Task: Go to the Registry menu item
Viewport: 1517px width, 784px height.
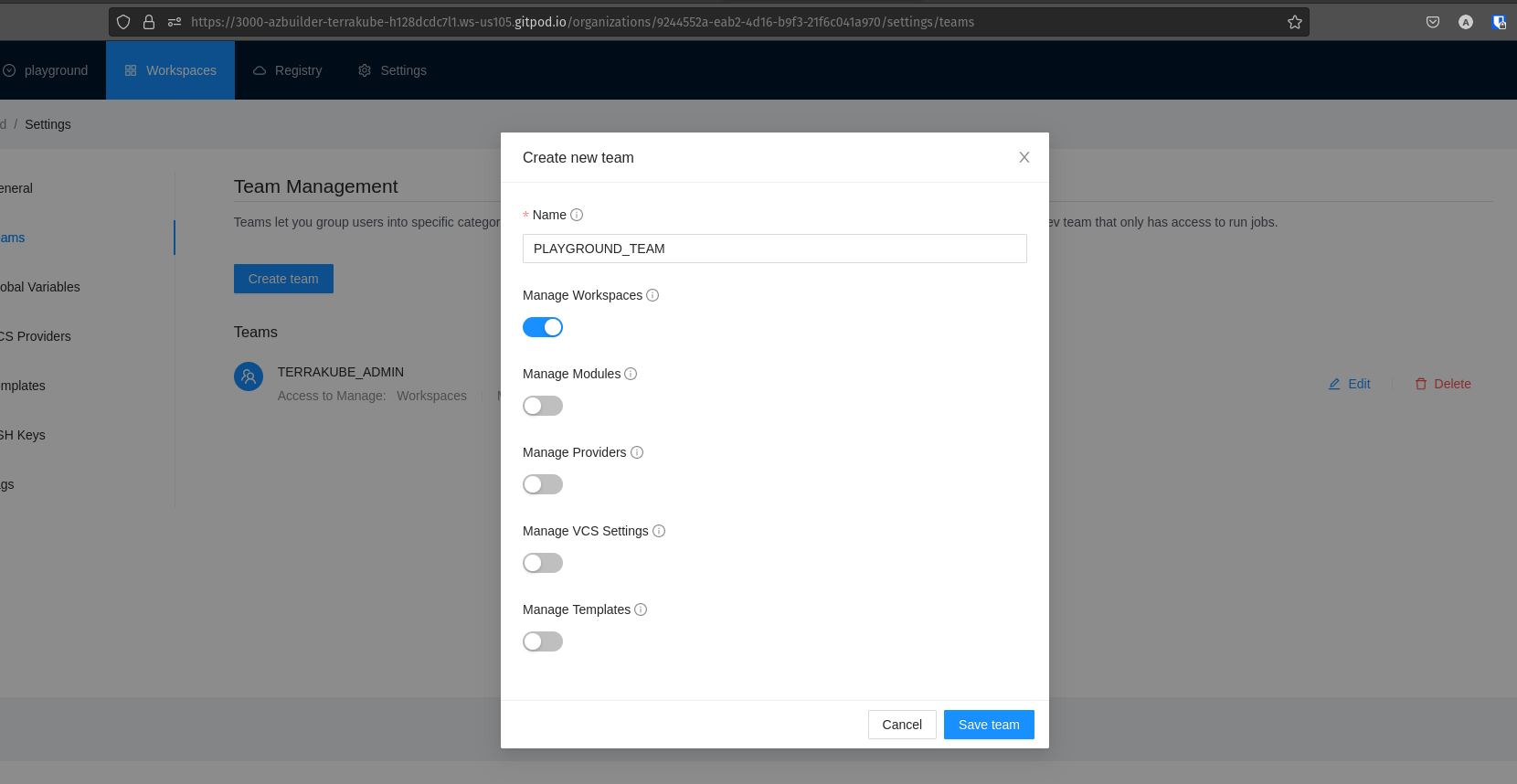Action: [288, 70]
